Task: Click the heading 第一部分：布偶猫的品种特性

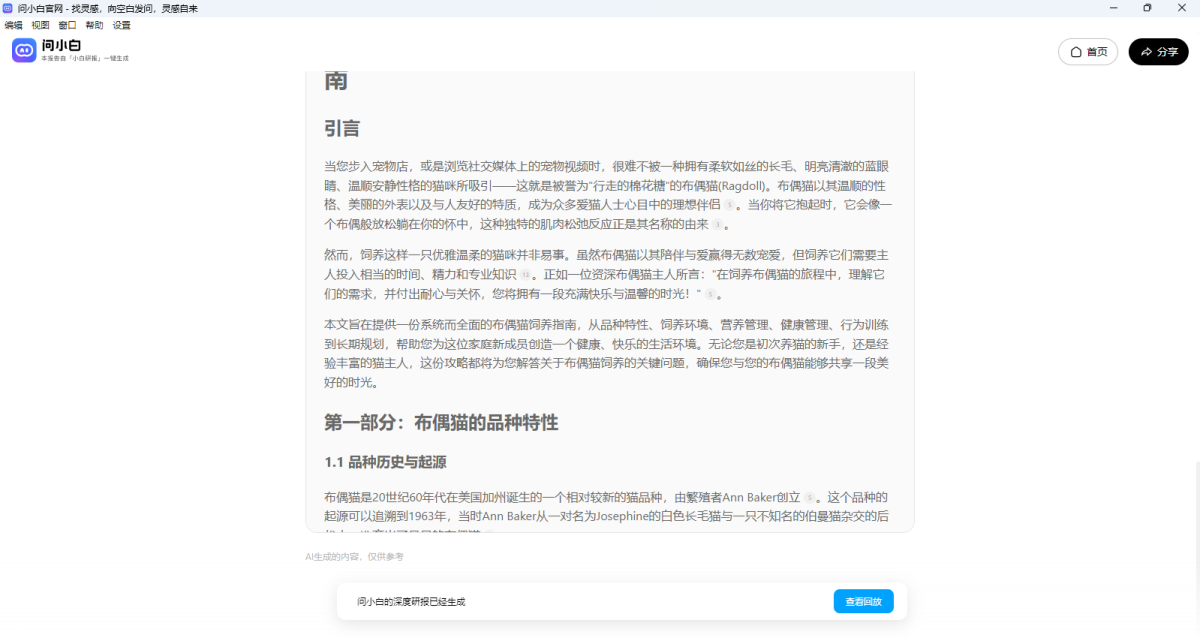Action: 441,423
